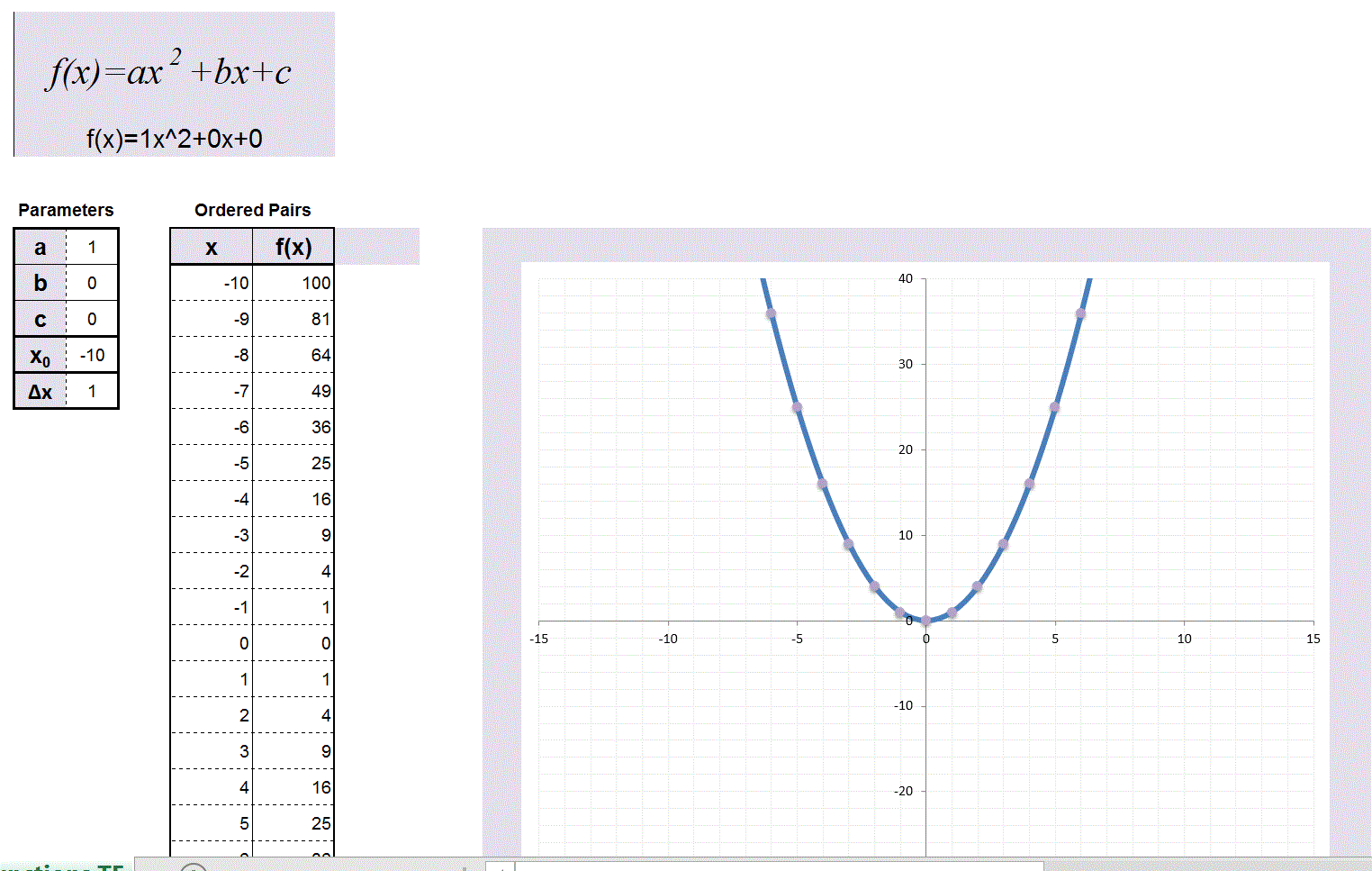Select the value cell for parameter b
Image resolution: width=1372 pixels, height=871 pixels.
pos(92,283)
